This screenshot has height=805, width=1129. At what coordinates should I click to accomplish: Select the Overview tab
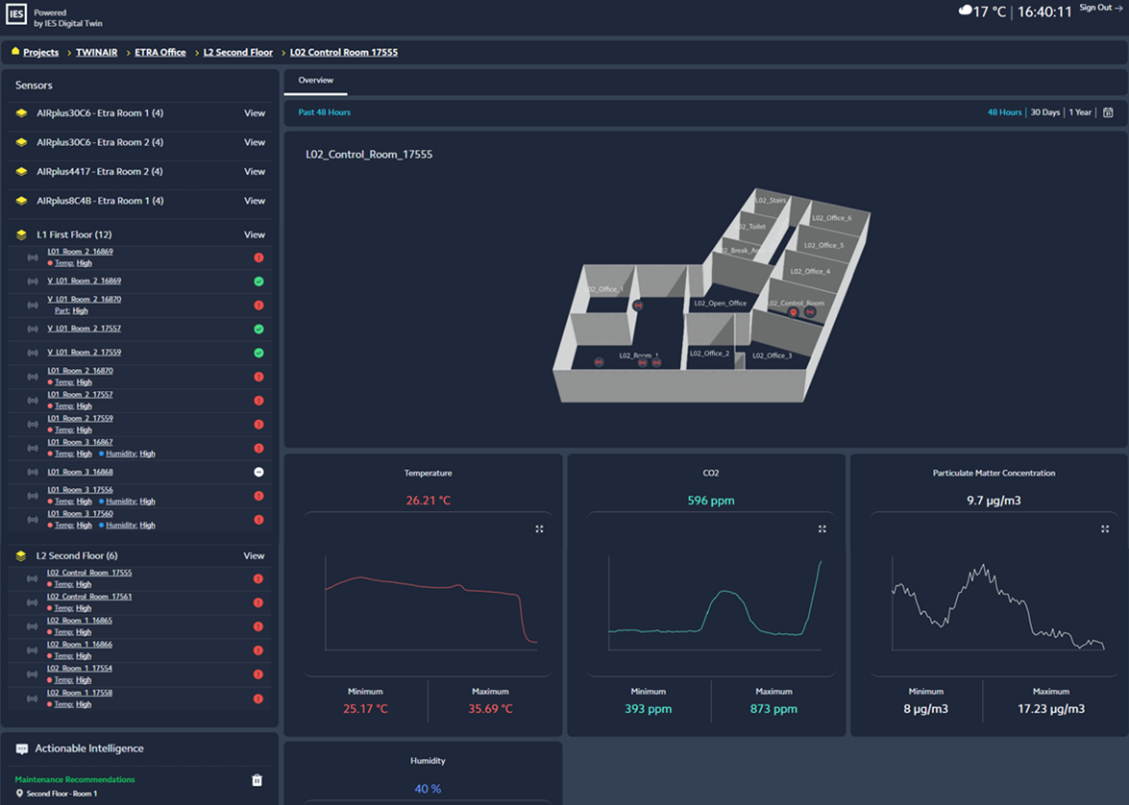[x=315, y=80]
